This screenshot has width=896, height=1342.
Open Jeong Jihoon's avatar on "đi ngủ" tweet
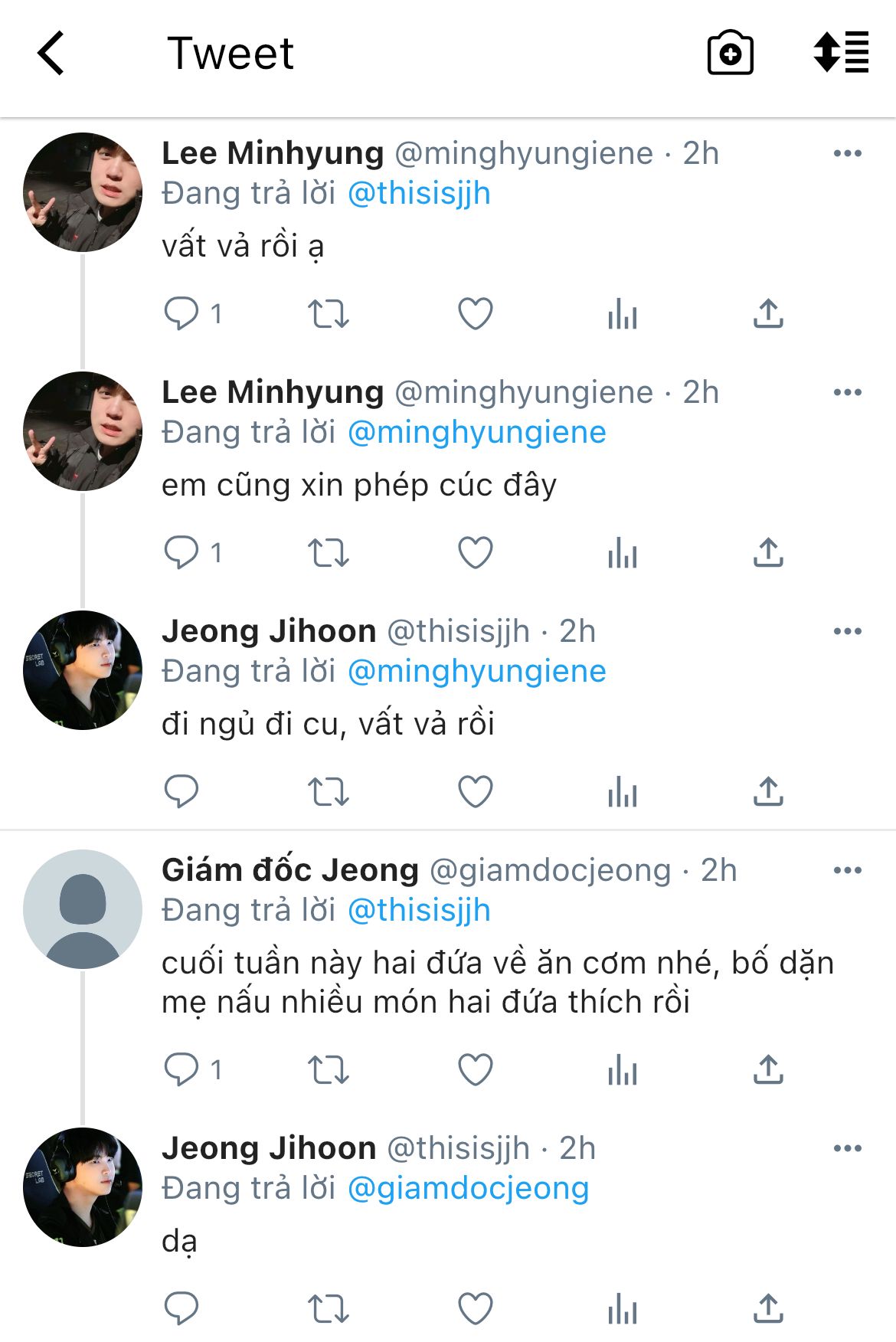pos(83,670)
